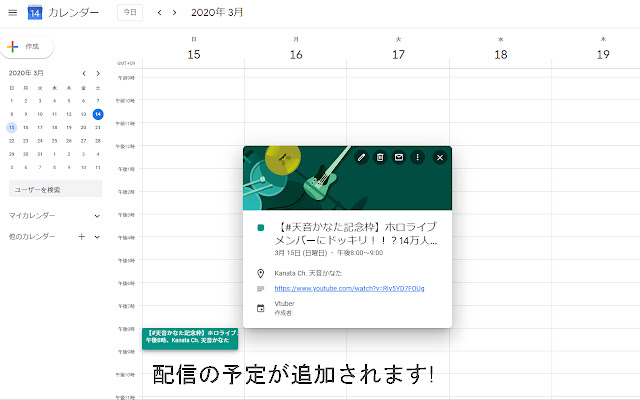Click the event date and time text
The image size is (640, 400).
tap(329, 253)
